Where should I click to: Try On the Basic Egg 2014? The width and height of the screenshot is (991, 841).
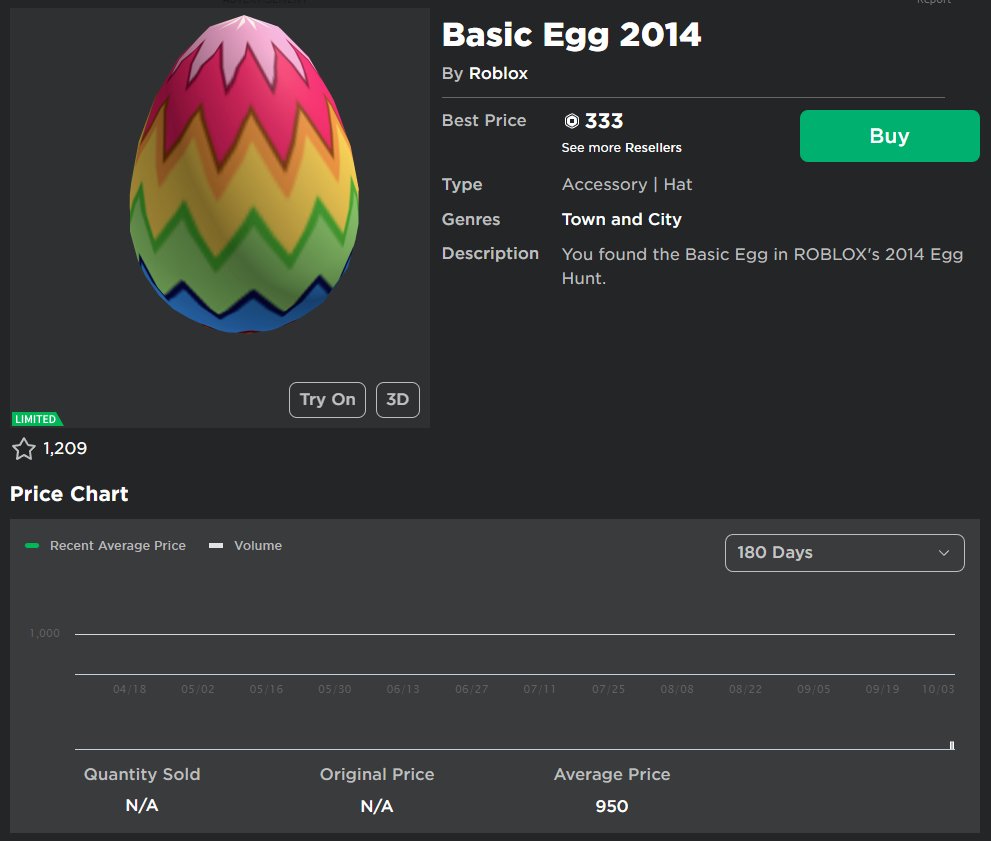coord(327,399)
